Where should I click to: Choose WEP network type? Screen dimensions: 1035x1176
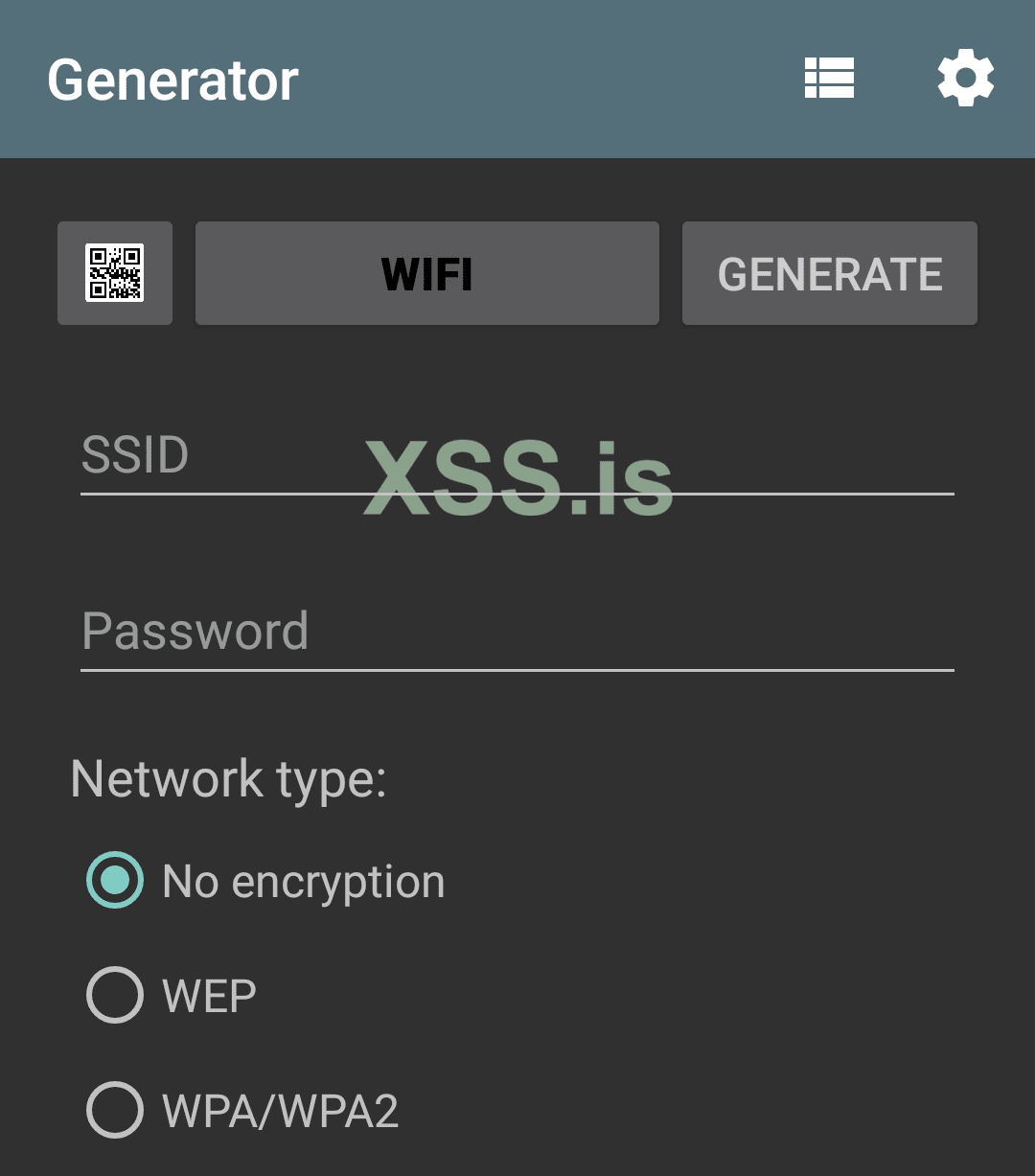[x=112, y=996]
